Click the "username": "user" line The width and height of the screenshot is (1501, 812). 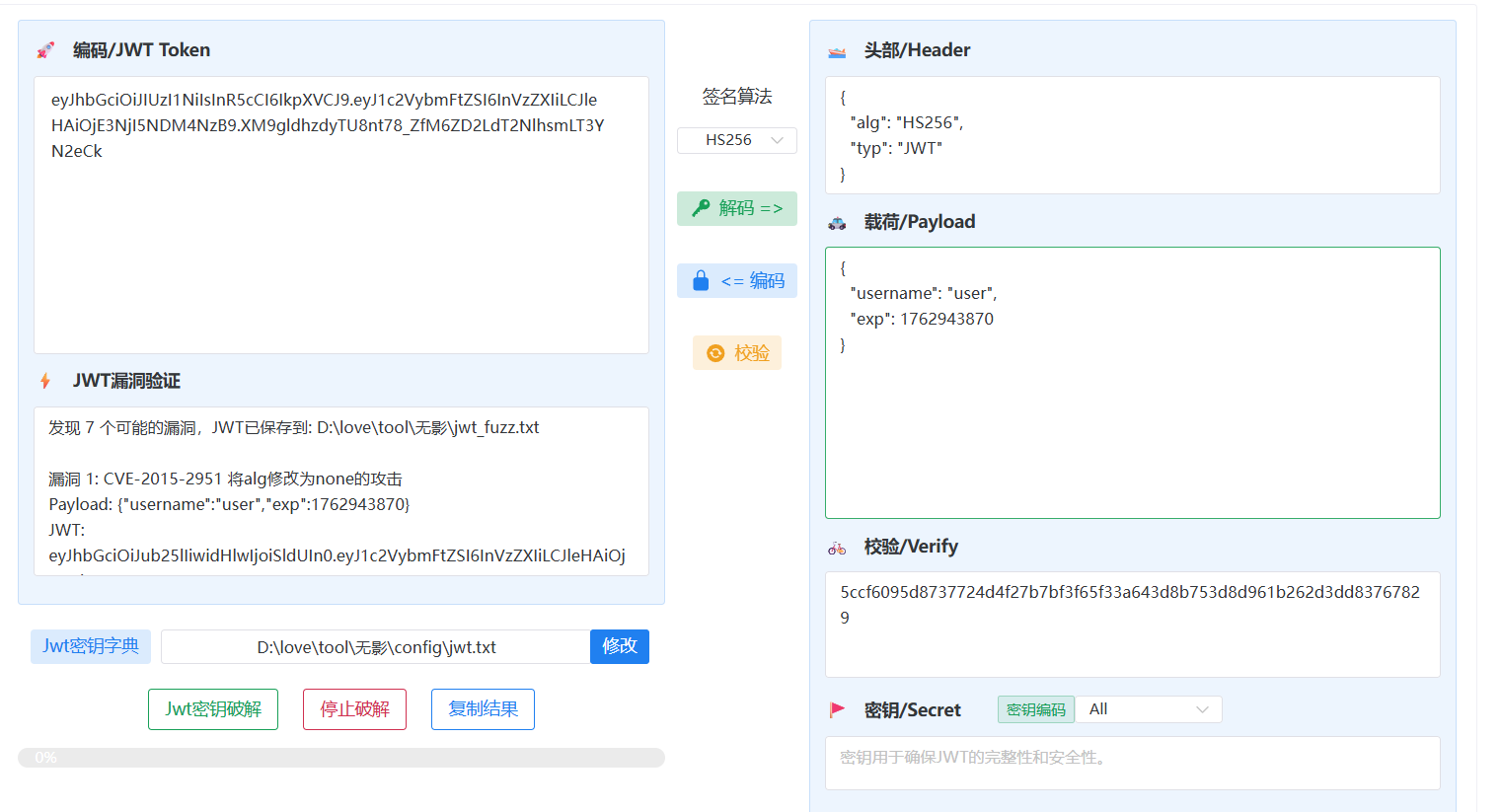tap(924, 293)
